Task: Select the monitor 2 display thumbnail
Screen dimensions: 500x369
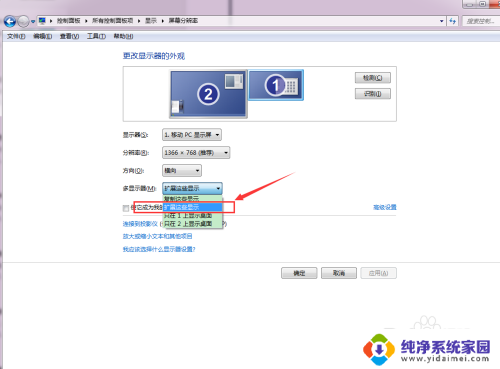Action: [x=208, y=94]
